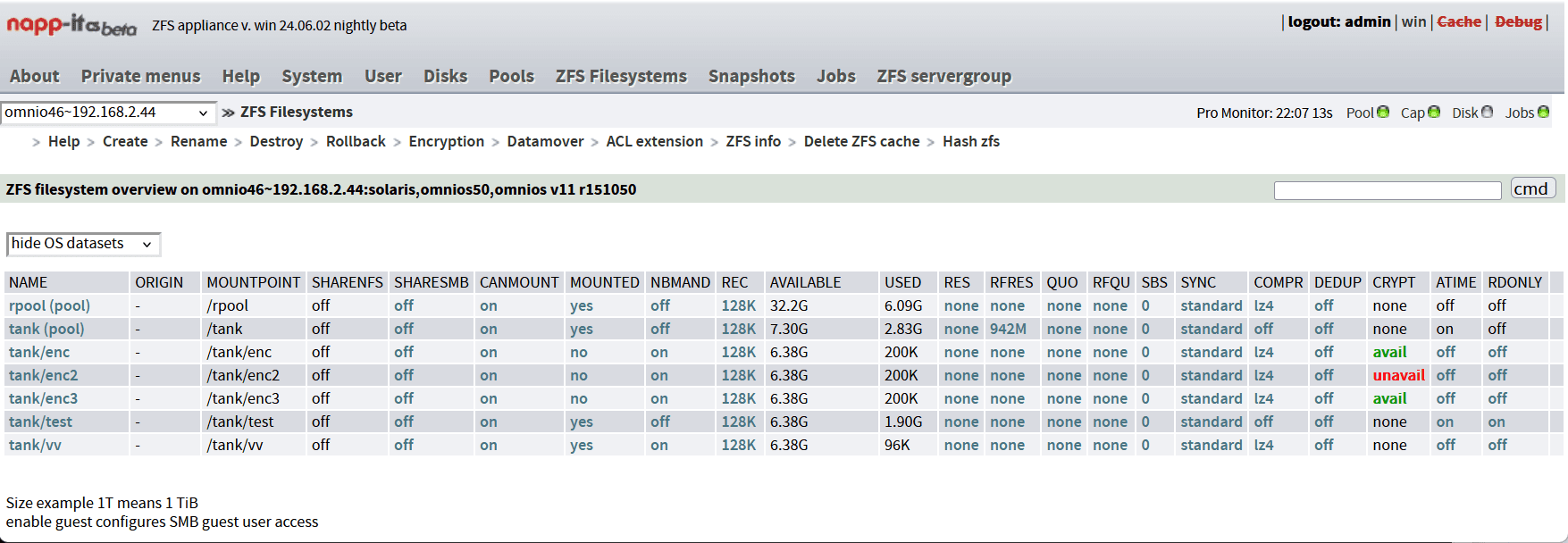Open the Snapshots menu
The height and width of the screenshot is (543, 1568).
click(751, 76)
